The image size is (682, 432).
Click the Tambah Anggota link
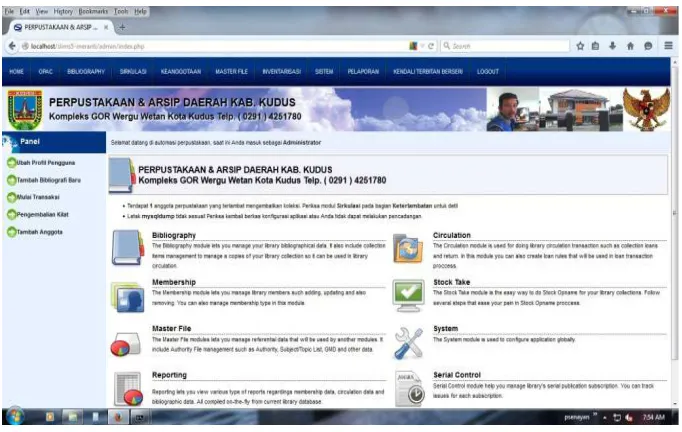coord(40,232)
